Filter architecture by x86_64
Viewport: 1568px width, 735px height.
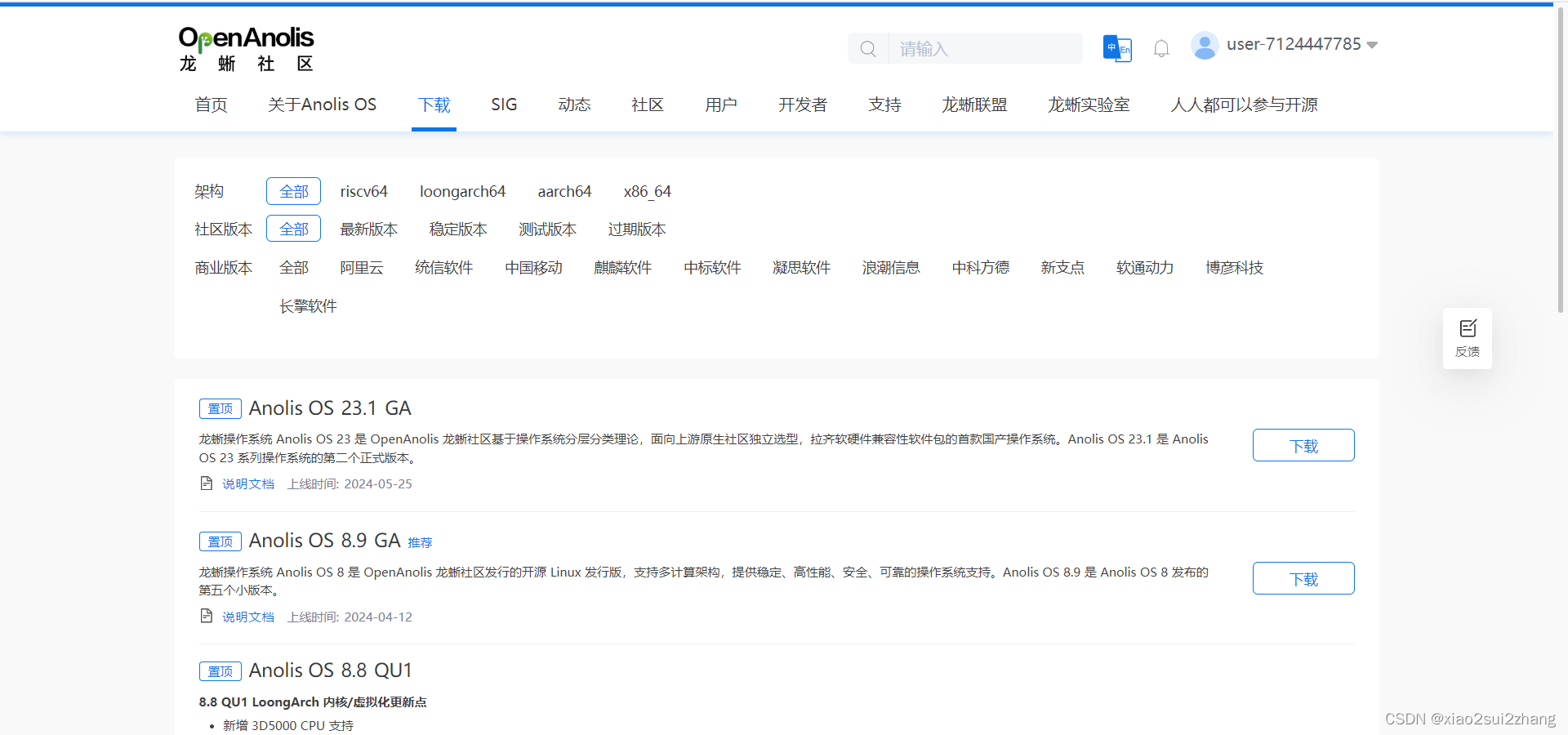coord(647,191)
